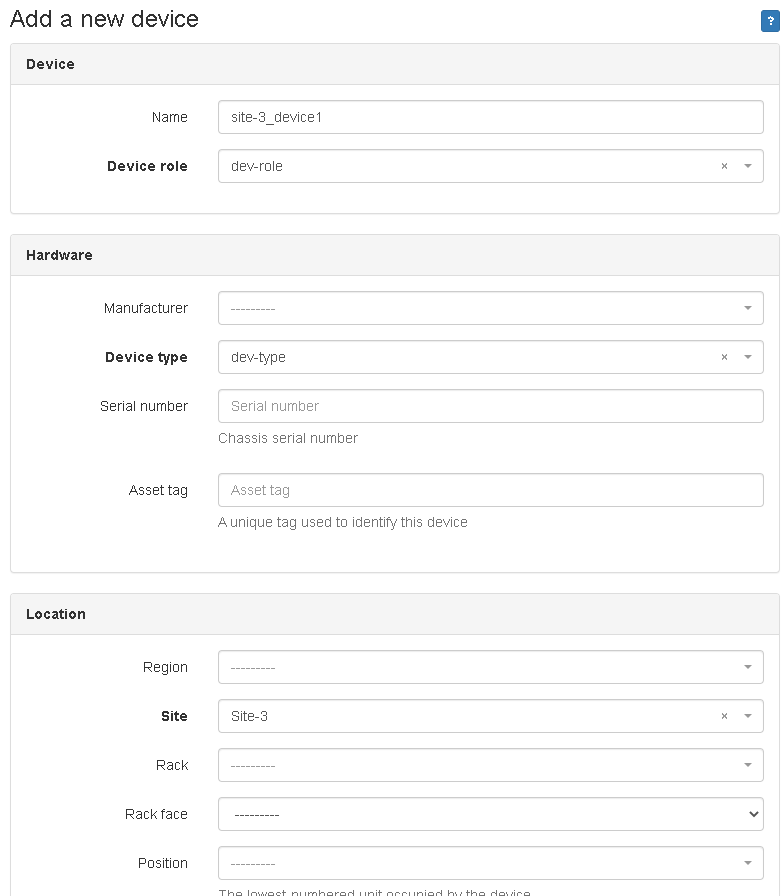Viewport: 781px width, 896px height.
Task: Click the Device panel heading
Action: pyautogui.click(x=50, y=65)
